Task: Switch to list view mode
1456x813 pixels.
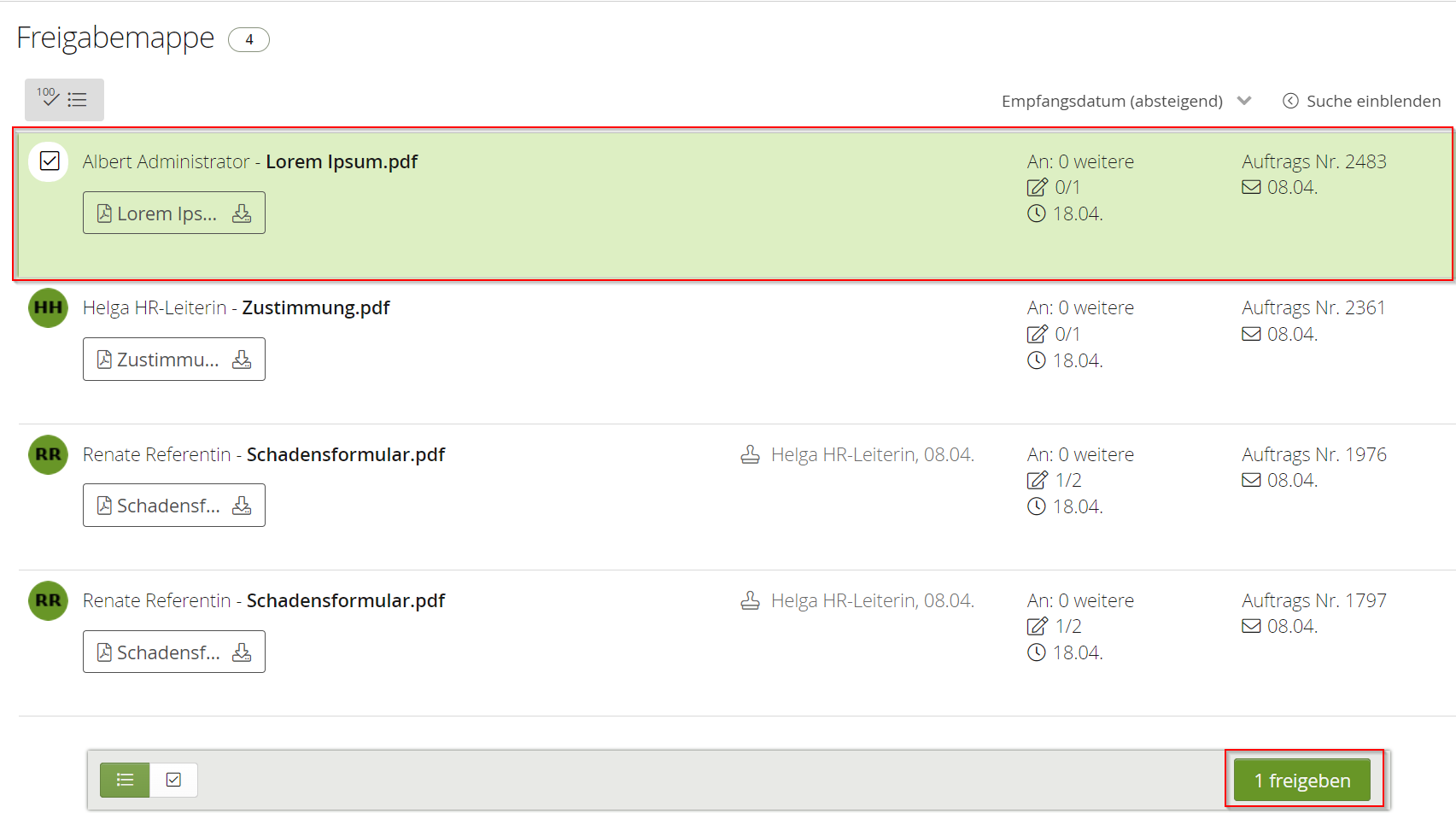Action: click(125, 780)
